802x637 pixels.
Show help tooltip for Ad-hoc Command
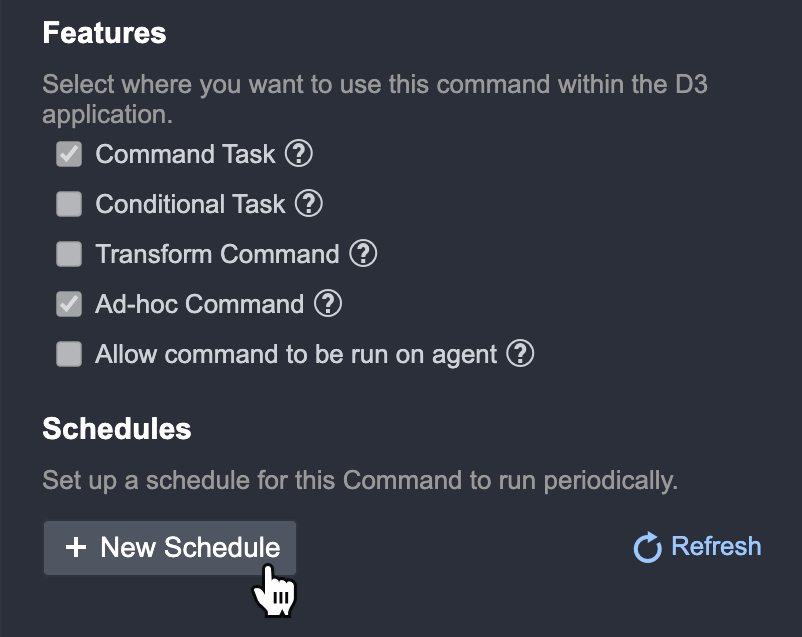[x=328, y=304]
